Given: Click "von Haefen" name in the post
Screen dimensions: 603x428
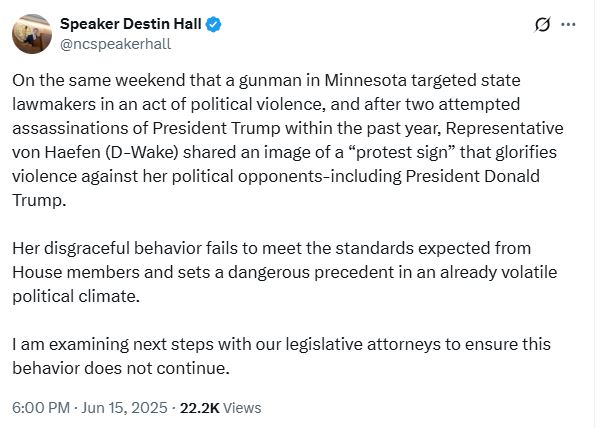Looking at the screenshot, I should 56,152.
